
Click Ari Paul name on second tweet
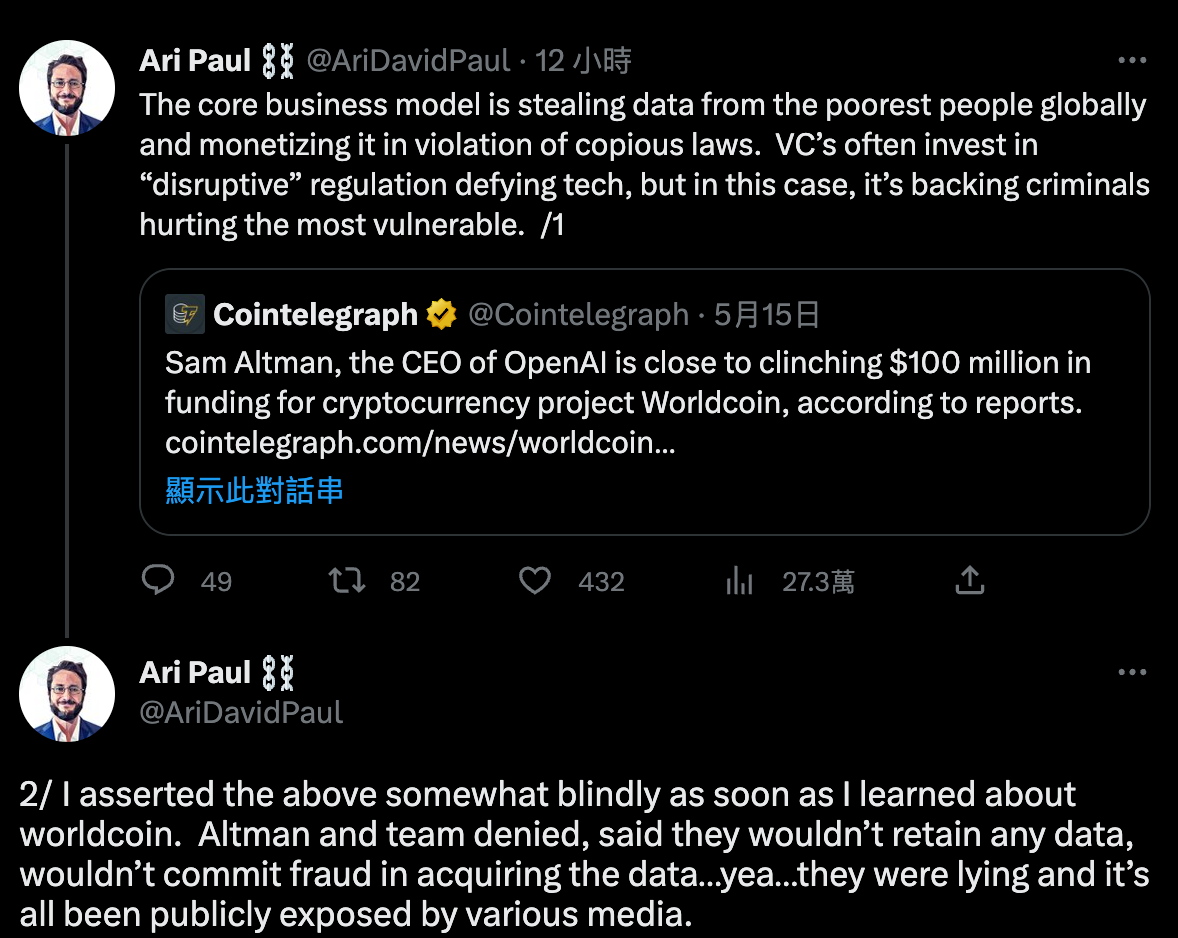(x=195, y=673)
